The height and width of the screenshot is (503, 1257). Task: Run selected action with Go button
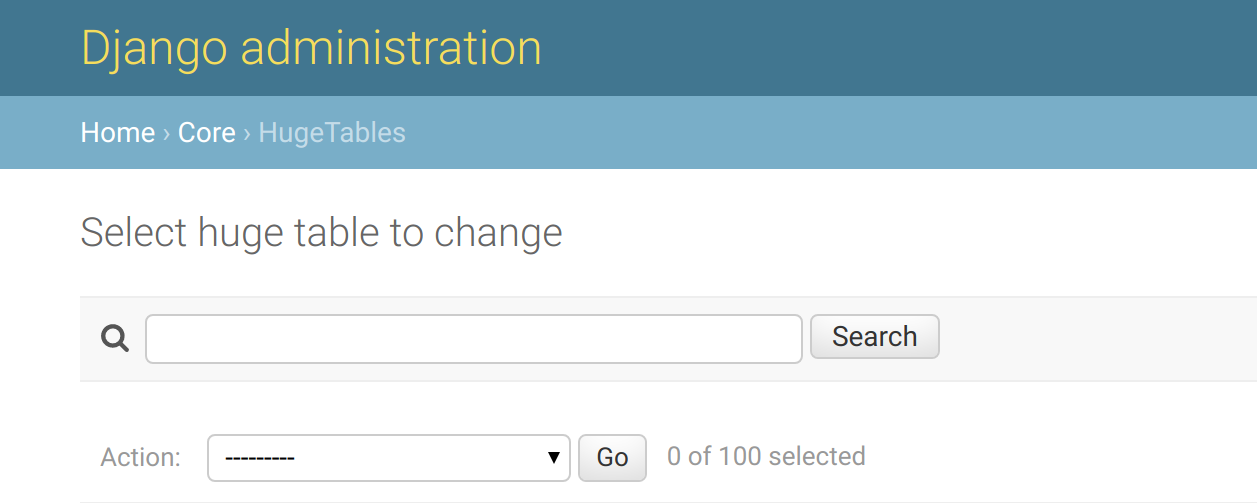pos(612,458)
